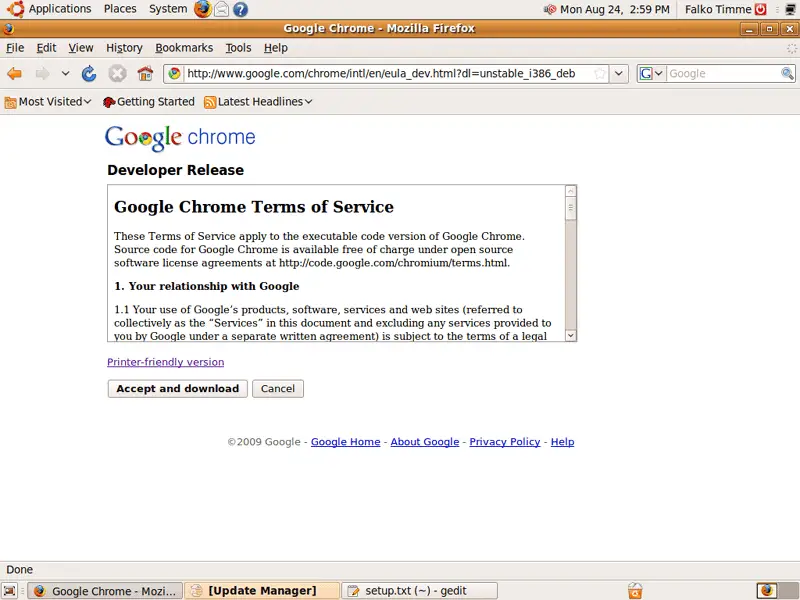Image resolution: width=800 pixels, height=600 pixels.
Task: Click the Falko Timme user name
Action: pos(718,9)
